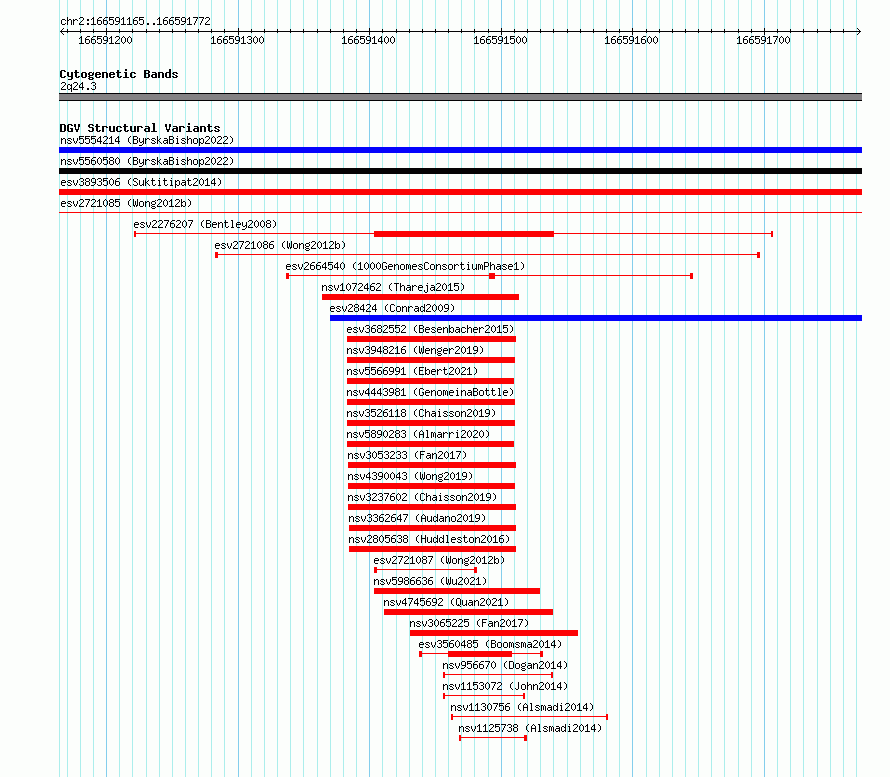The width and height of the screenshot is (890, 777).
Task: Select the blue esv28424 Conrad2009 bar
Action: [x=596, y=318]
